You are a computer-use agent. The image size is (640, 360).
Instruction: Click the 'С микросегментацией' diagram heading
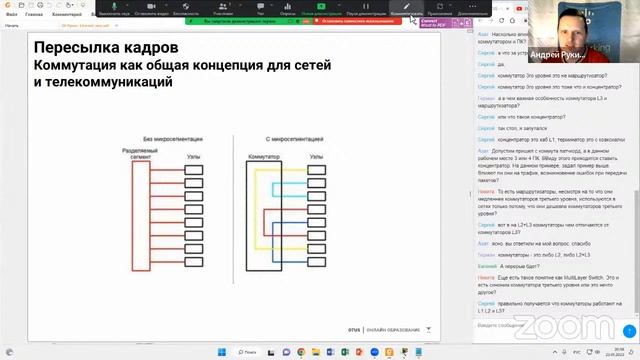(x=294, y=139)
